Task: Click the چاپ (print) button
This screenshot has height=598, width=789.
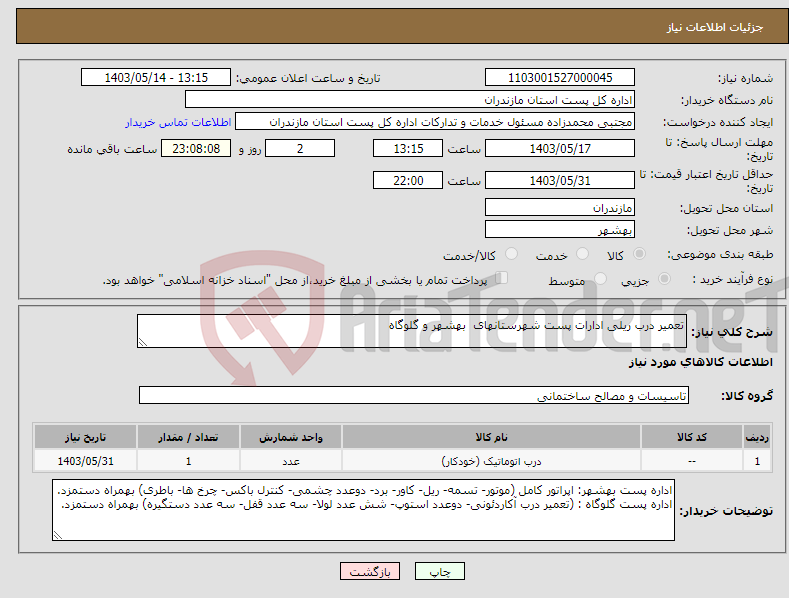Action: tap(439, 571)
